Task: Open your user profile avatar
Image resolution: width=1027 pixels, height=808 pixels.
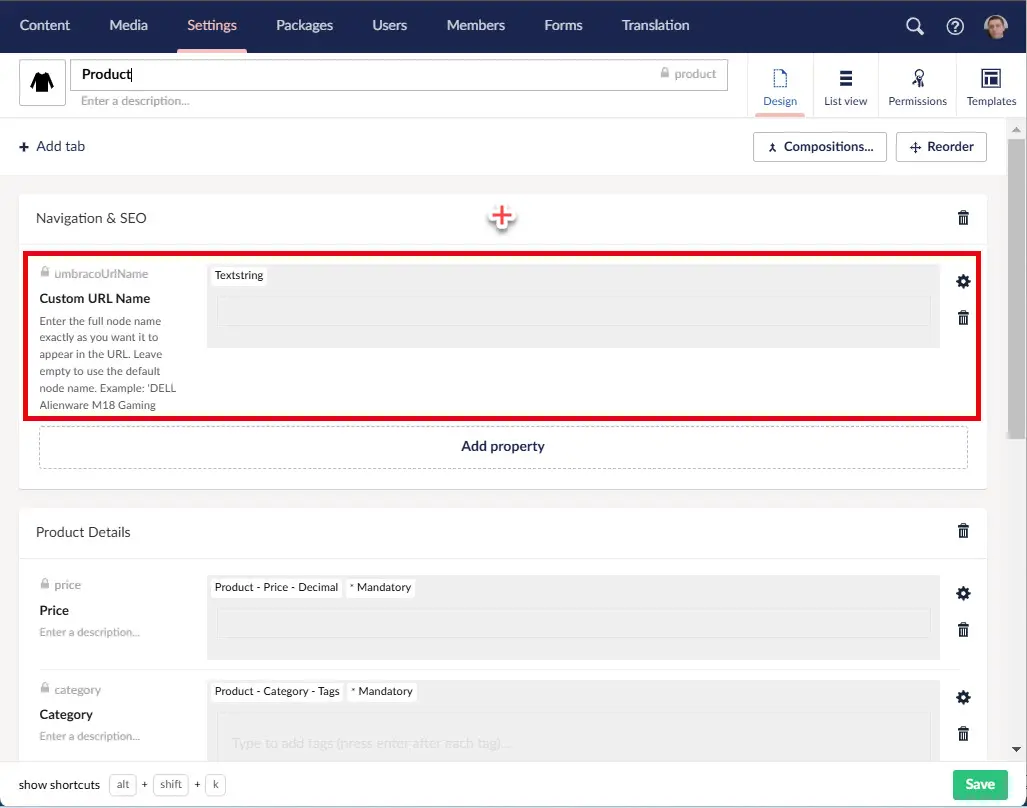Action: (994, 26)
